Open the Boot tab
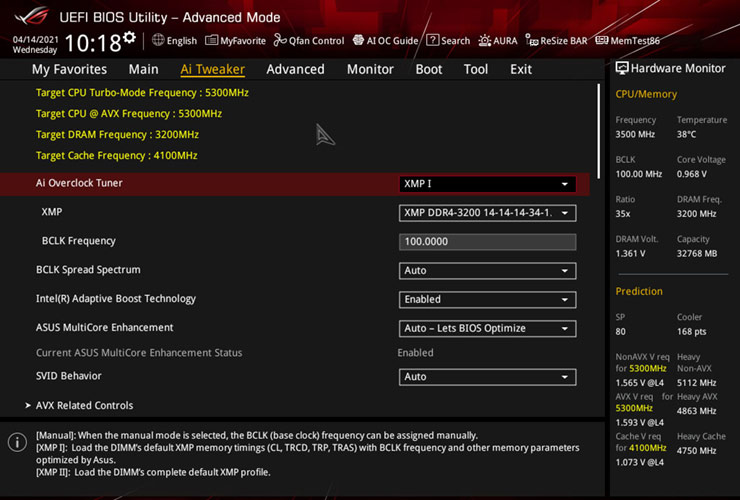 [x=429, y=69]
